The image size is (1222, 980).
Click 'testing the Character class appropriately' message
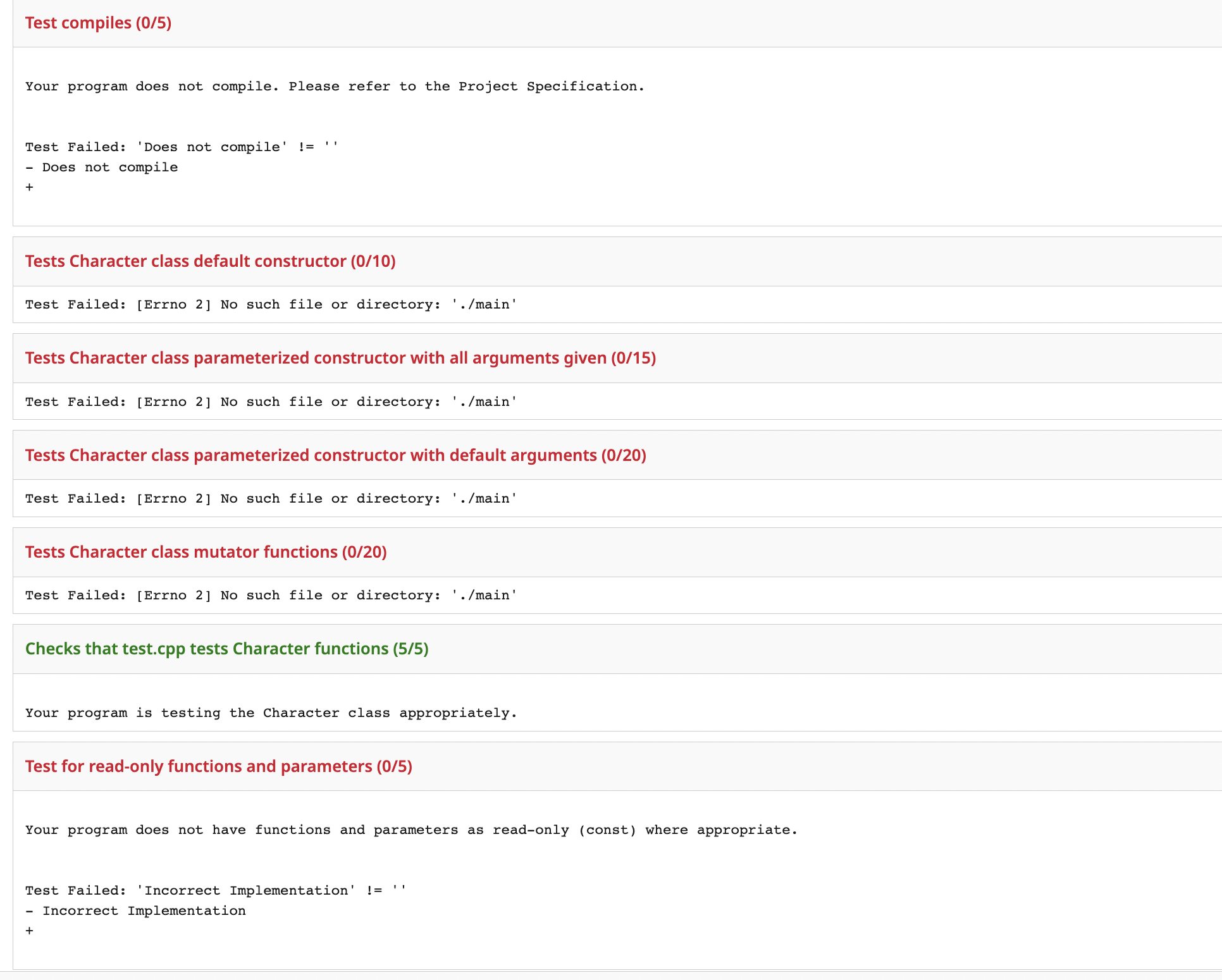(x=271, y=713)
